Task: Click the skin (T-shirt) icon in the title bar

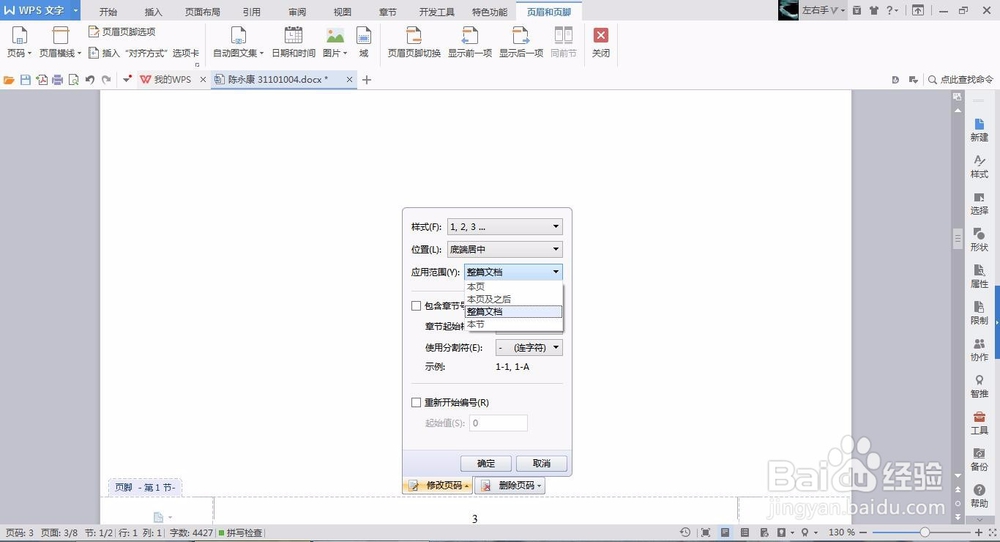Action: click(873, 10)
